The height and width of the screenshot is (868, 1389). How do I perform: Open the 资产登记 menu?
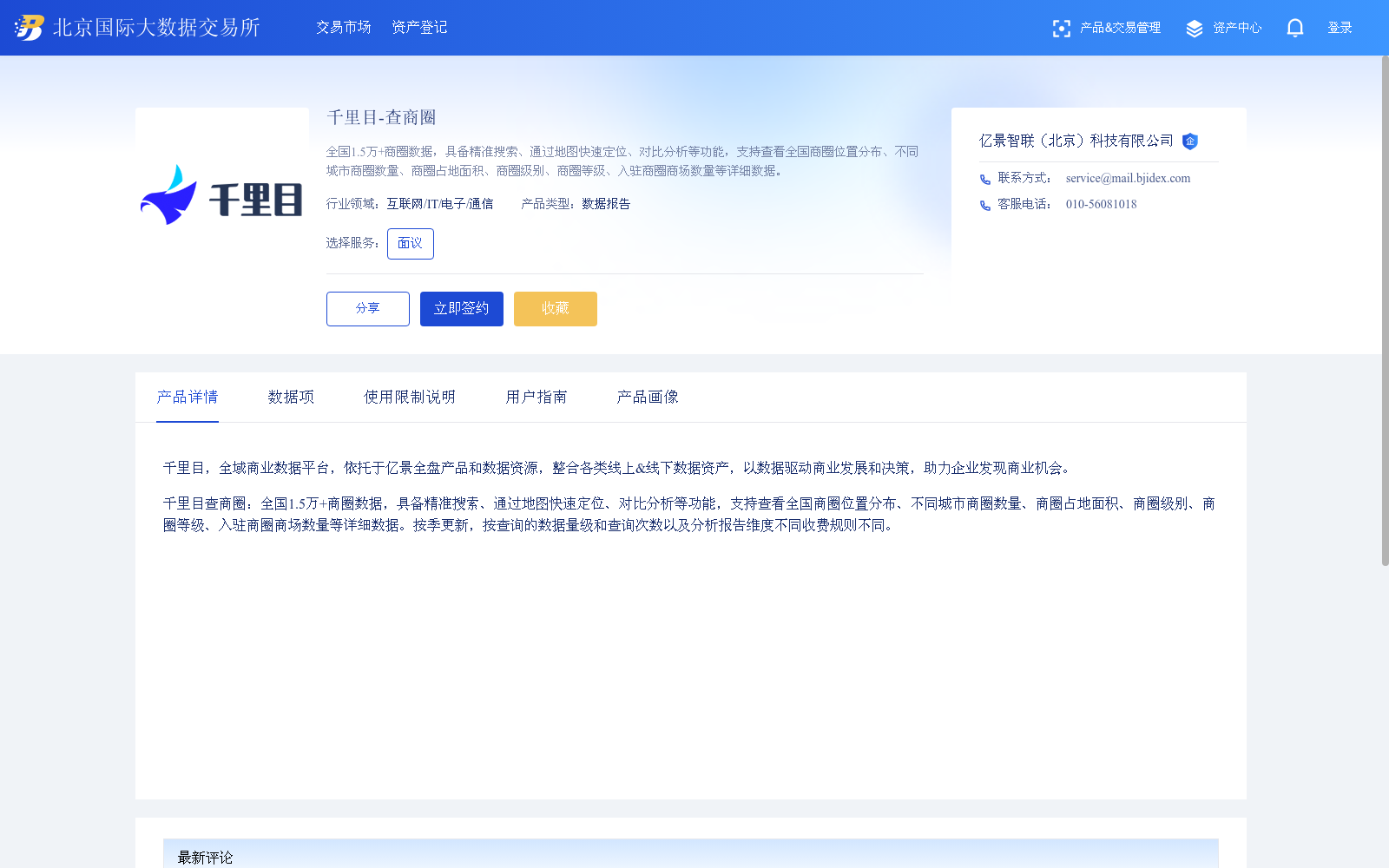pos(418,27)
